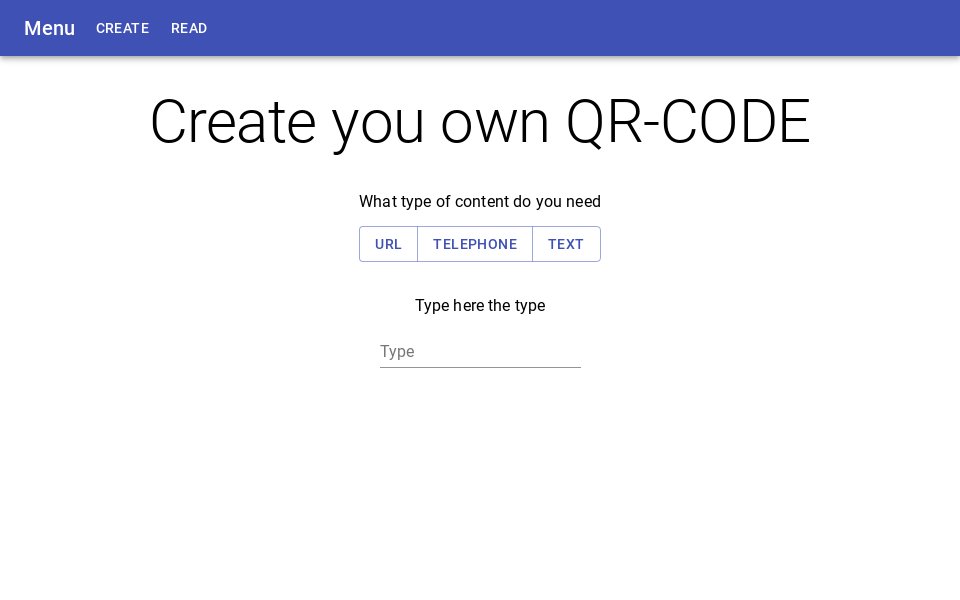The height and width of the screenshot is (600, 960).
Task: Click the Menu title in the header
Action: [x=49, y=28]
